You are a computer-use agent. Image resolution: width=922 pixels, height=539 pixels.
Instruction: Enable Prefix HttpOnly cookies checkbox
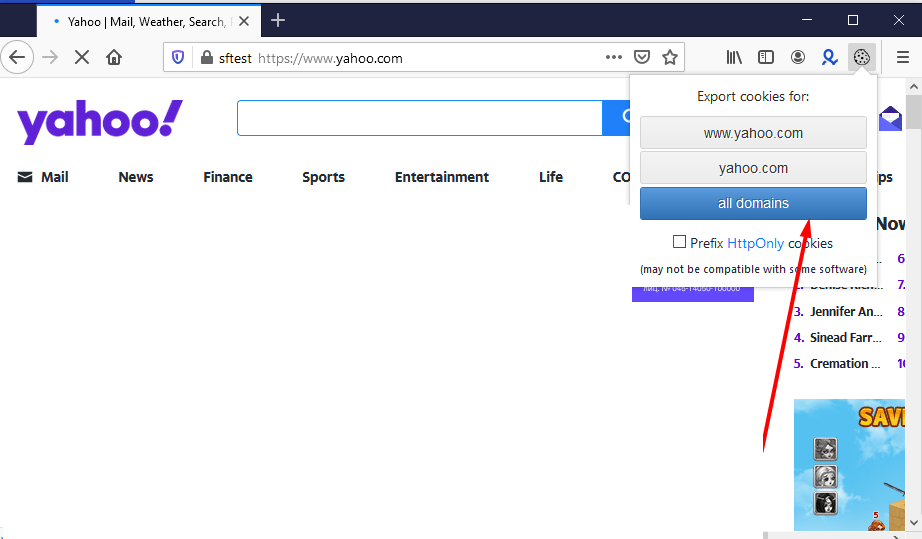click(x=679, y=242)
